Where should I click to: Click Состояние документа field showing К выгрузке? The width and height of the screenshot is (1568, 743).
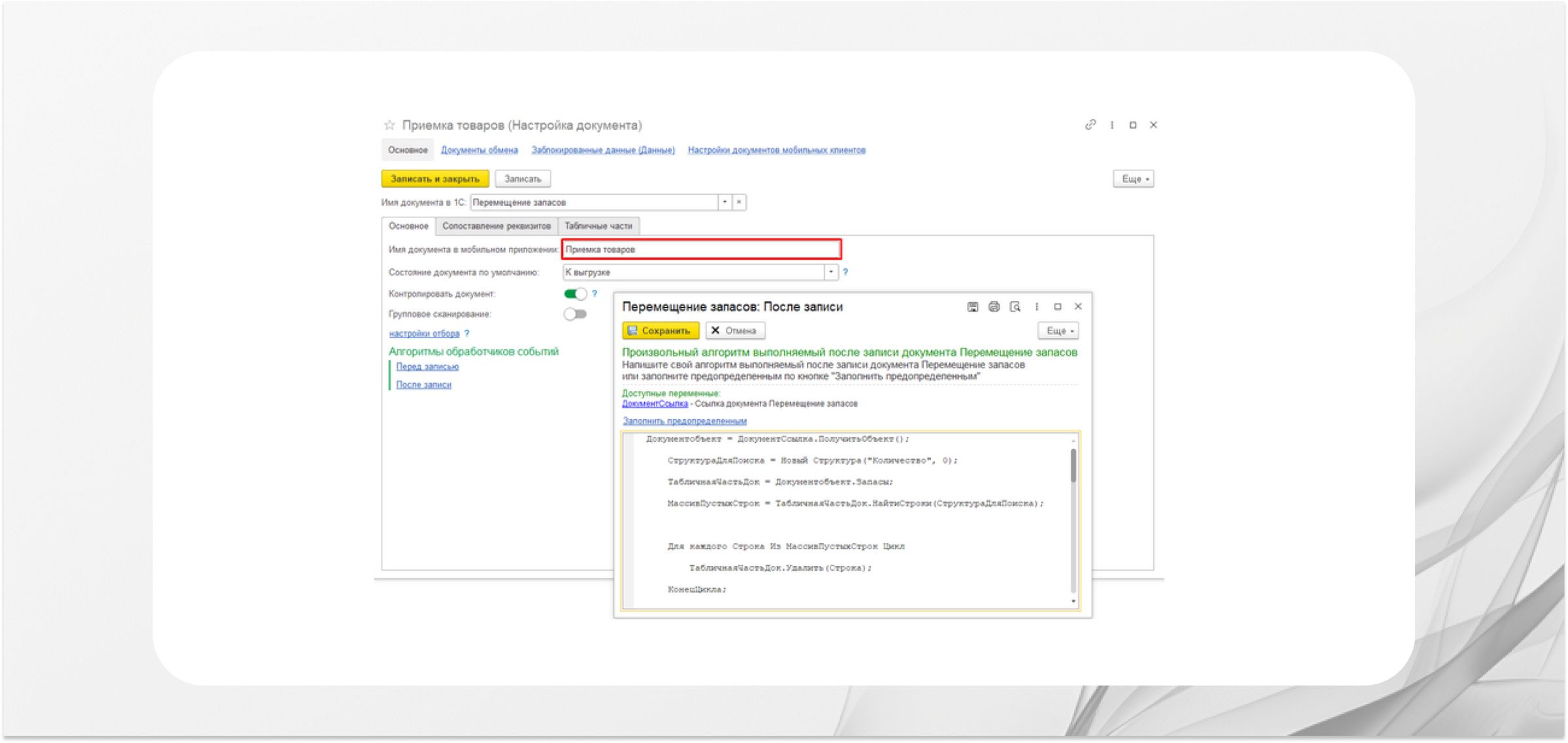[693, 272]
